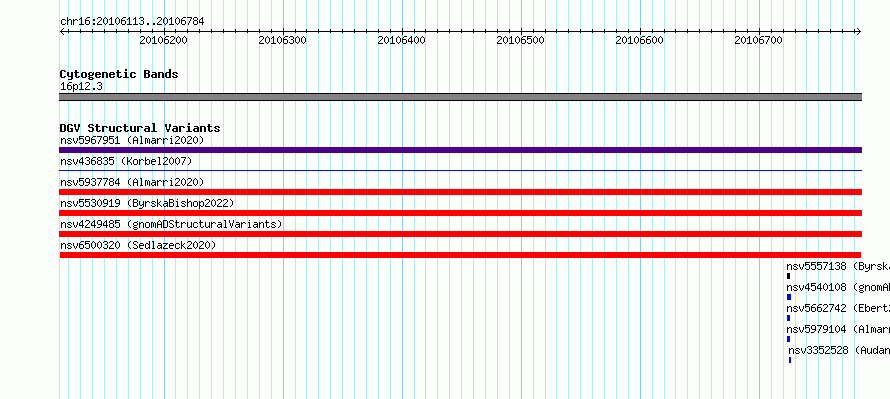Select the gray 16p12.3 cytogenetic band bar
890x399 pixels.
click(460, 97)
